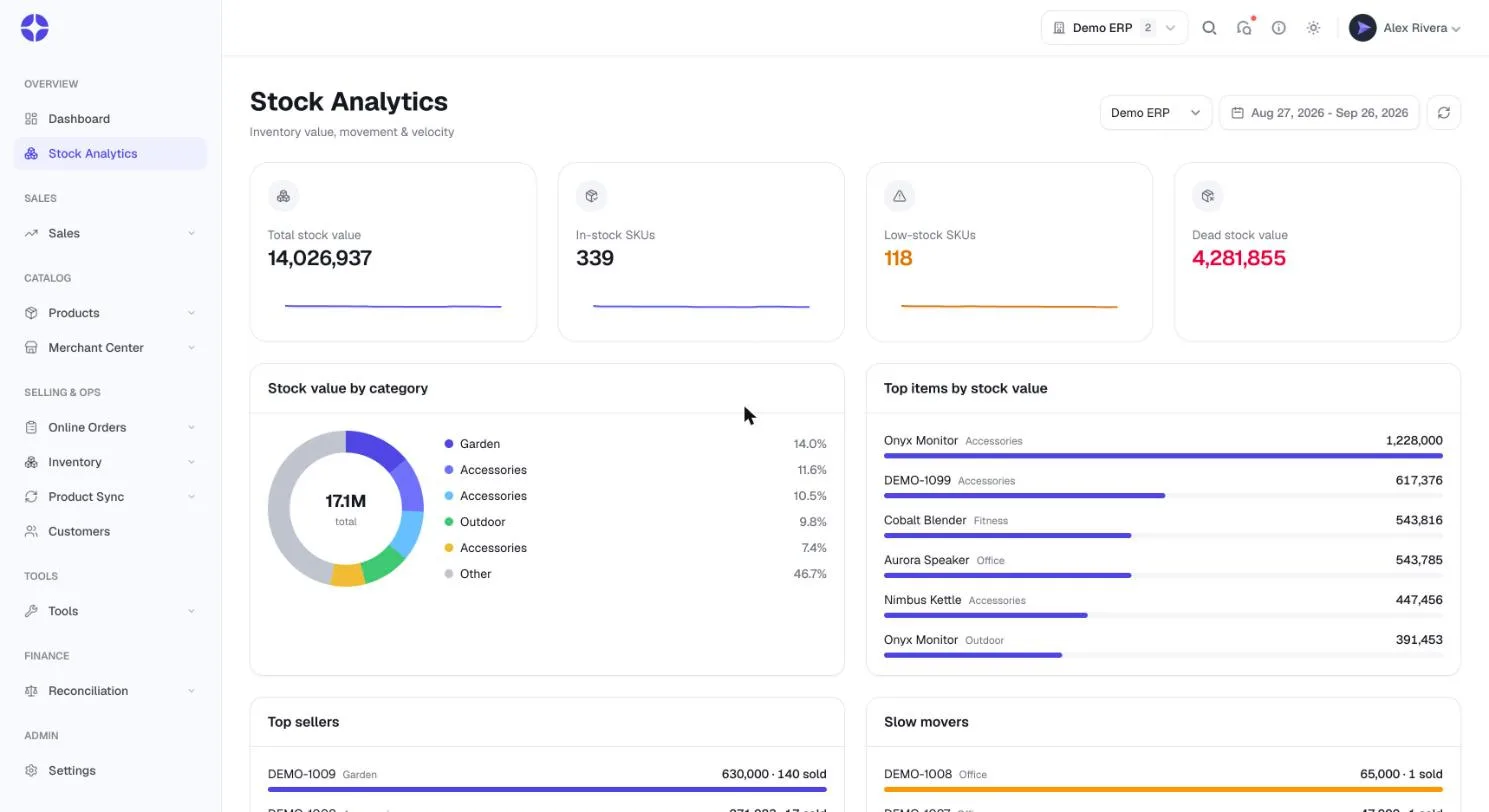Click the Onyx Monitor Accessories row
The height and width of the screenshot is (812, 1489).
click(1163, 446)
